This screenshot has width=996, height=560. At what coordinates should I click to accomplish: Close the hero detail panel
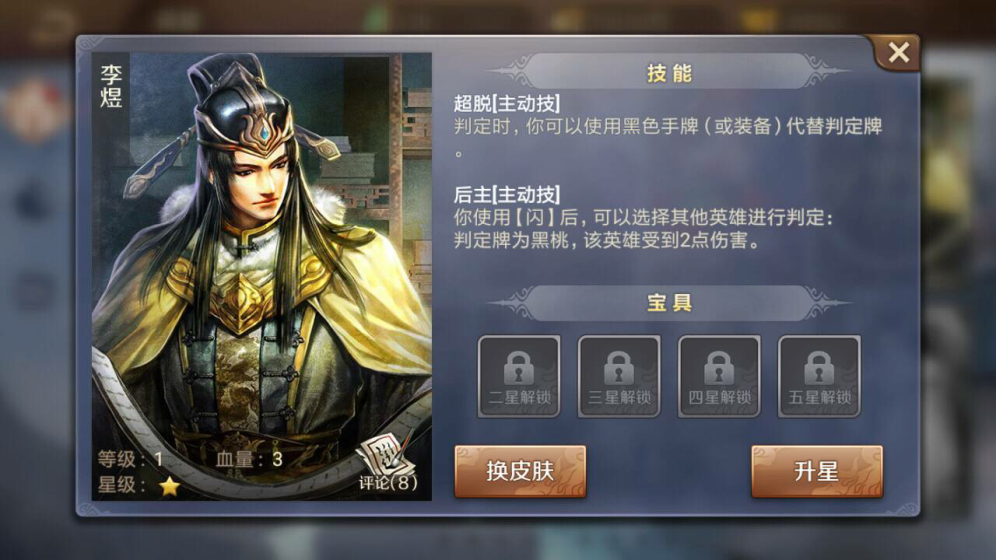pos(898,53)
